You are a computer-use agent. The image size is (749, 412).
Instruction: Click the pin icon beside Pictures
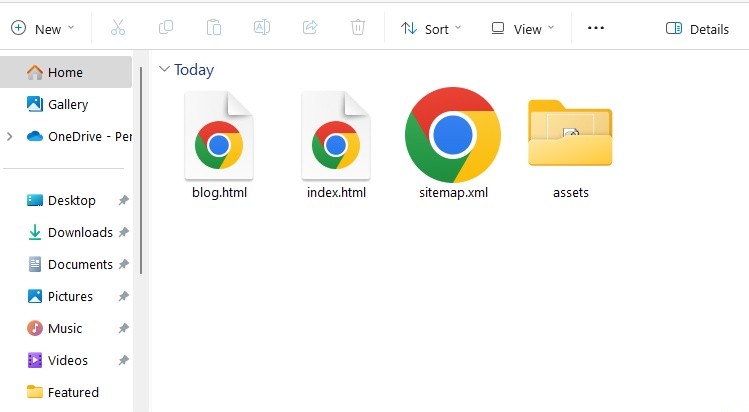(123, 296)
